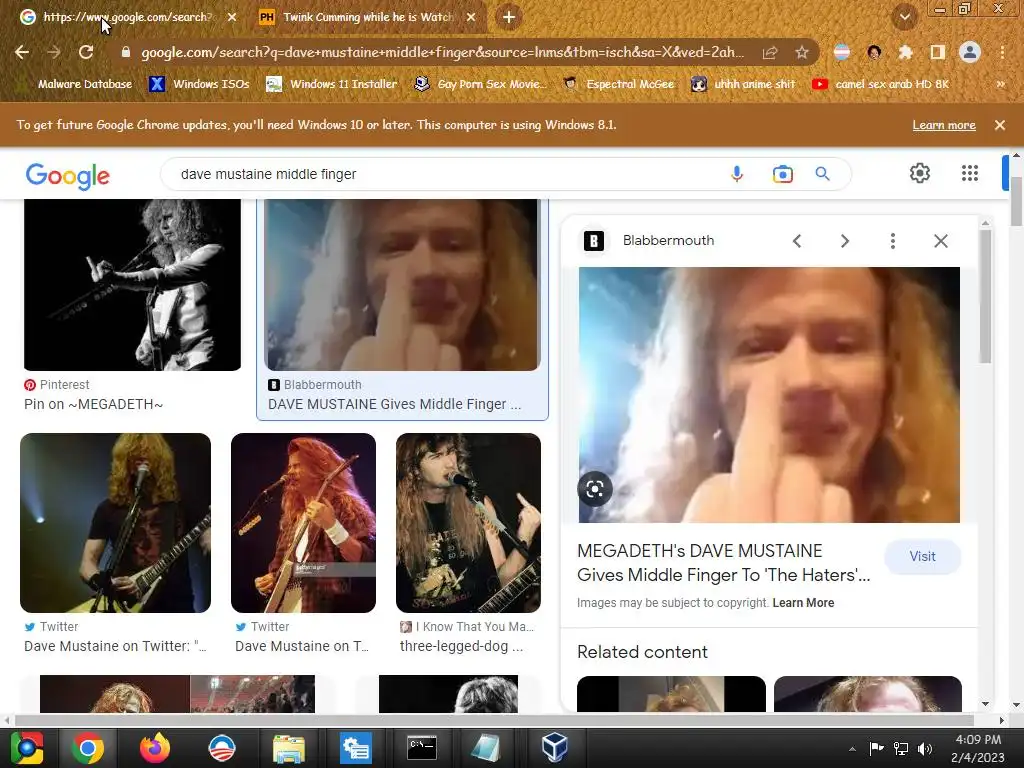1024x768 pixels.
Task: Open the Espectral McGee bookmark
Action: tap(618, 84)
